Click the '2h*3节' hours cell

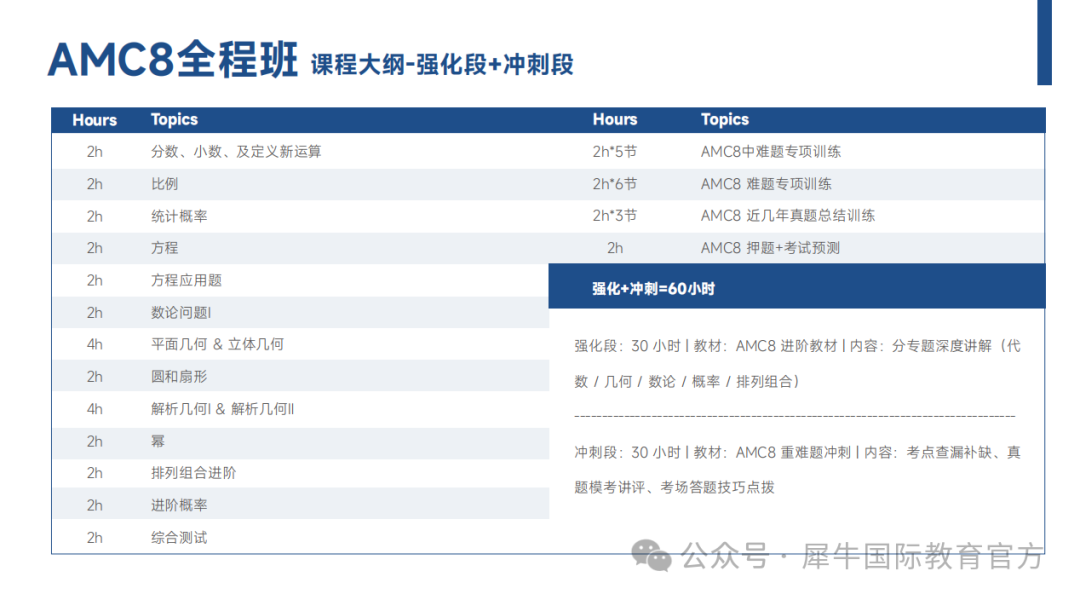(614, 216)
